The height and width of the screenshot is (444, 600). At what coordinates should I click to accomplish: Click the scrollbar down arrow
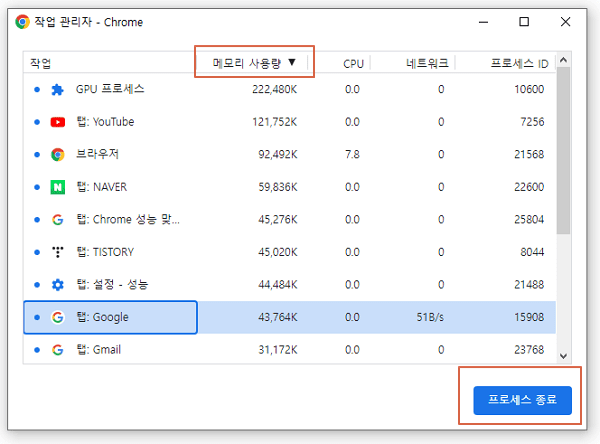563,356
